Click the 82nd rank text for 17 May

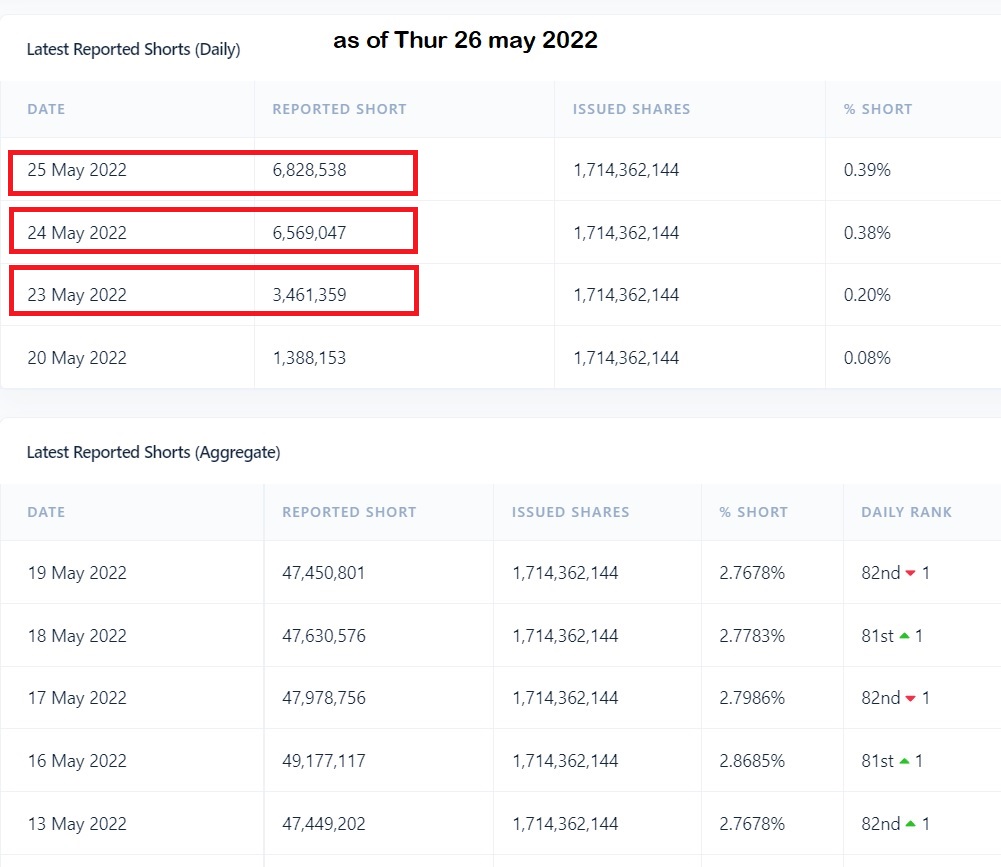pos(880,698)
